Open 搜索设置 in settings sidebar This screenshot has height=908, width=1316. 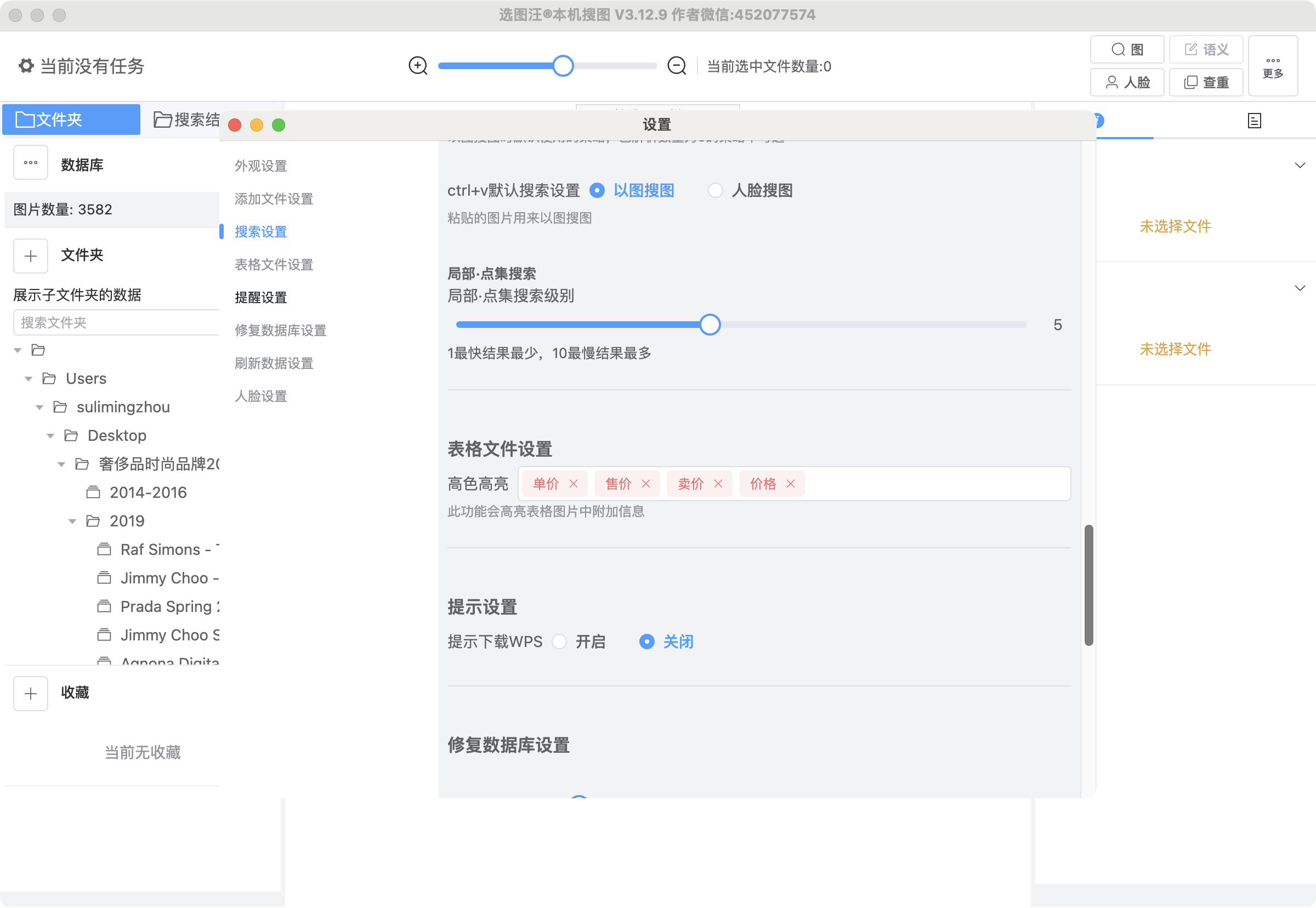tap(261, 232)
